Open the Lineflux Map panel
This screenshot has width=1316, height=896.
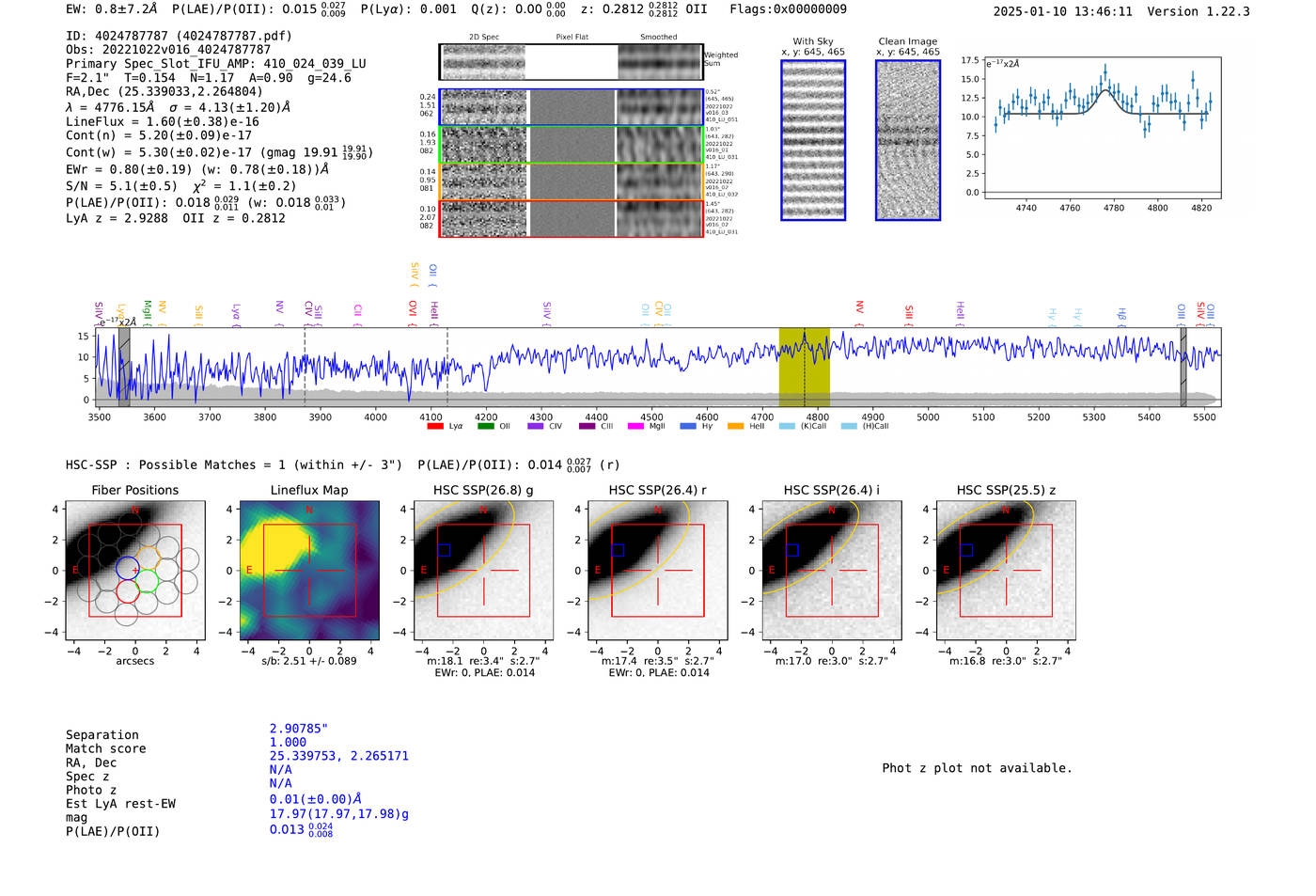coord(309,571)
